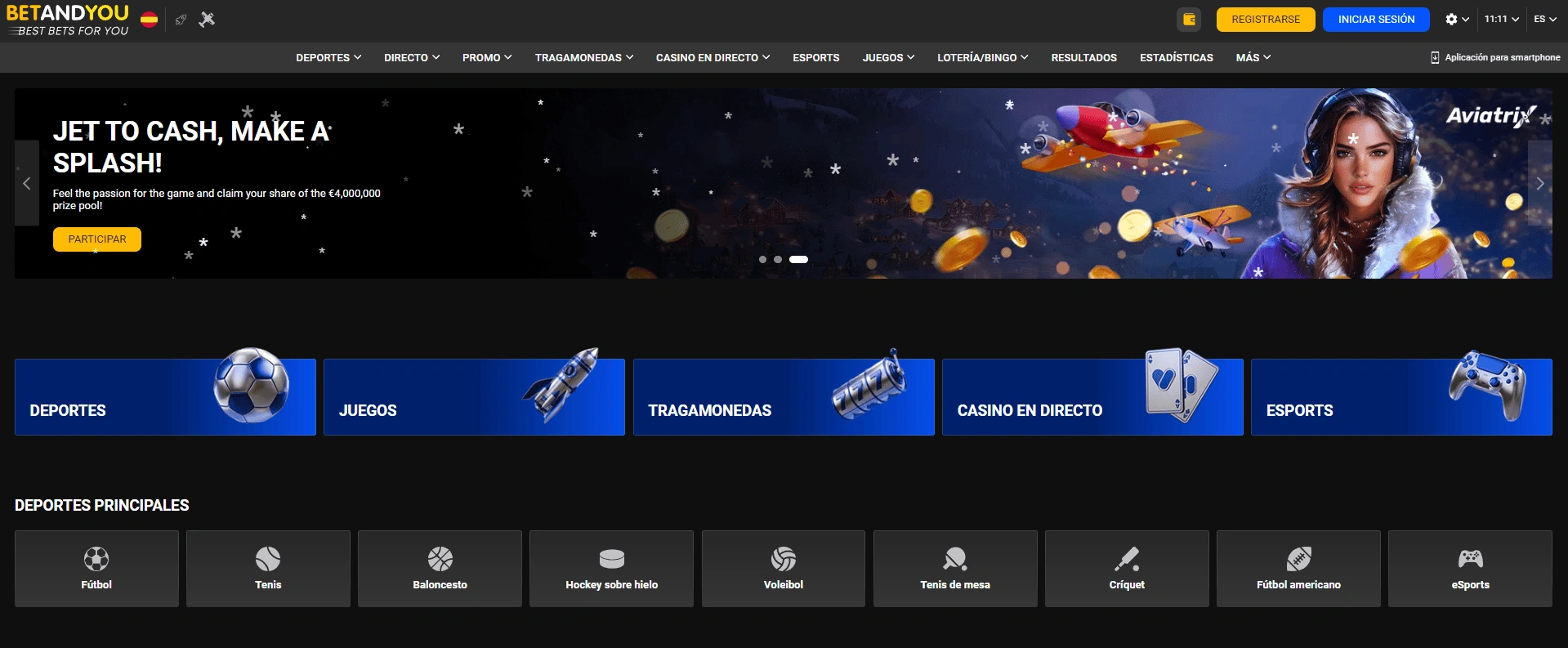The height and width of the screenshot is (648, 1568).
Task: Open the ES language dropdown
Action: [x=1545, y=19]
